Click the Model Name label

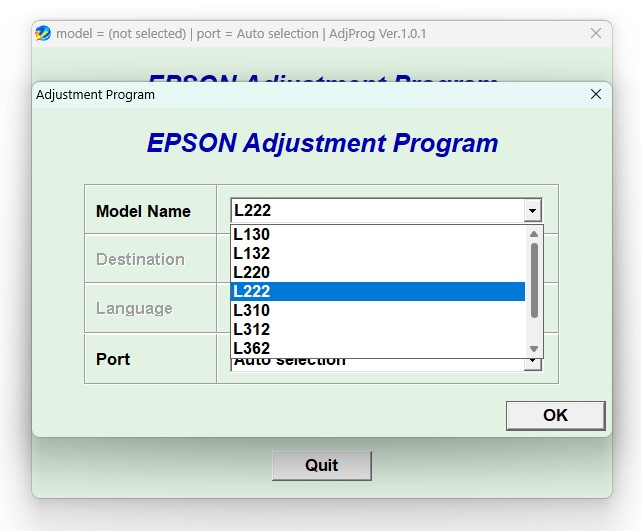point(143,211)
